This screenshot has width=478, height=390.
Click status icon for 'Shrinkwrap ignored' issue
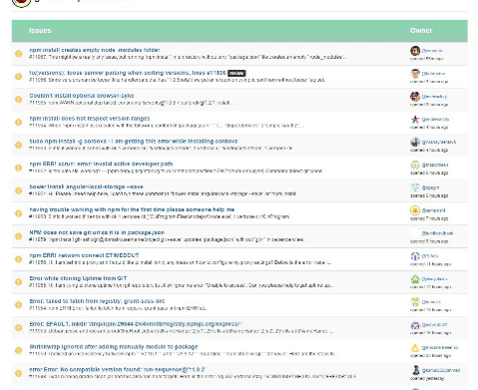click(19, 350)
